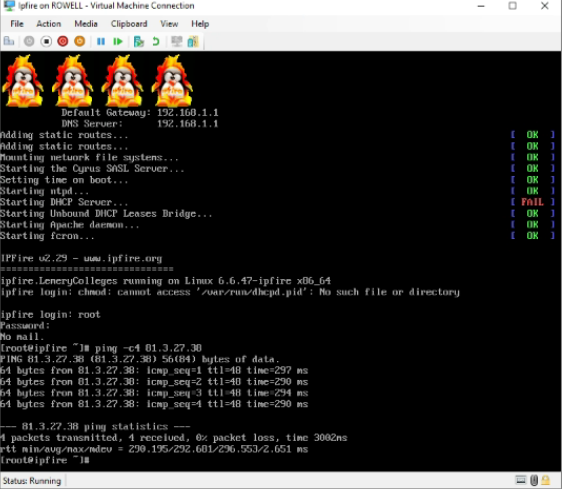Shut down the VM using the red power icon
This screenshot has height=489, width=562.
point(63,42)
